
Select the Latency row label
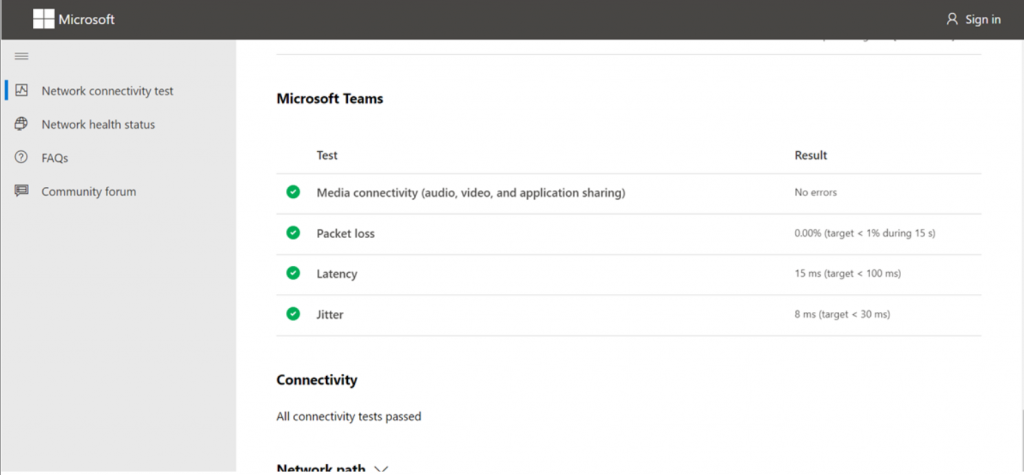337,274
